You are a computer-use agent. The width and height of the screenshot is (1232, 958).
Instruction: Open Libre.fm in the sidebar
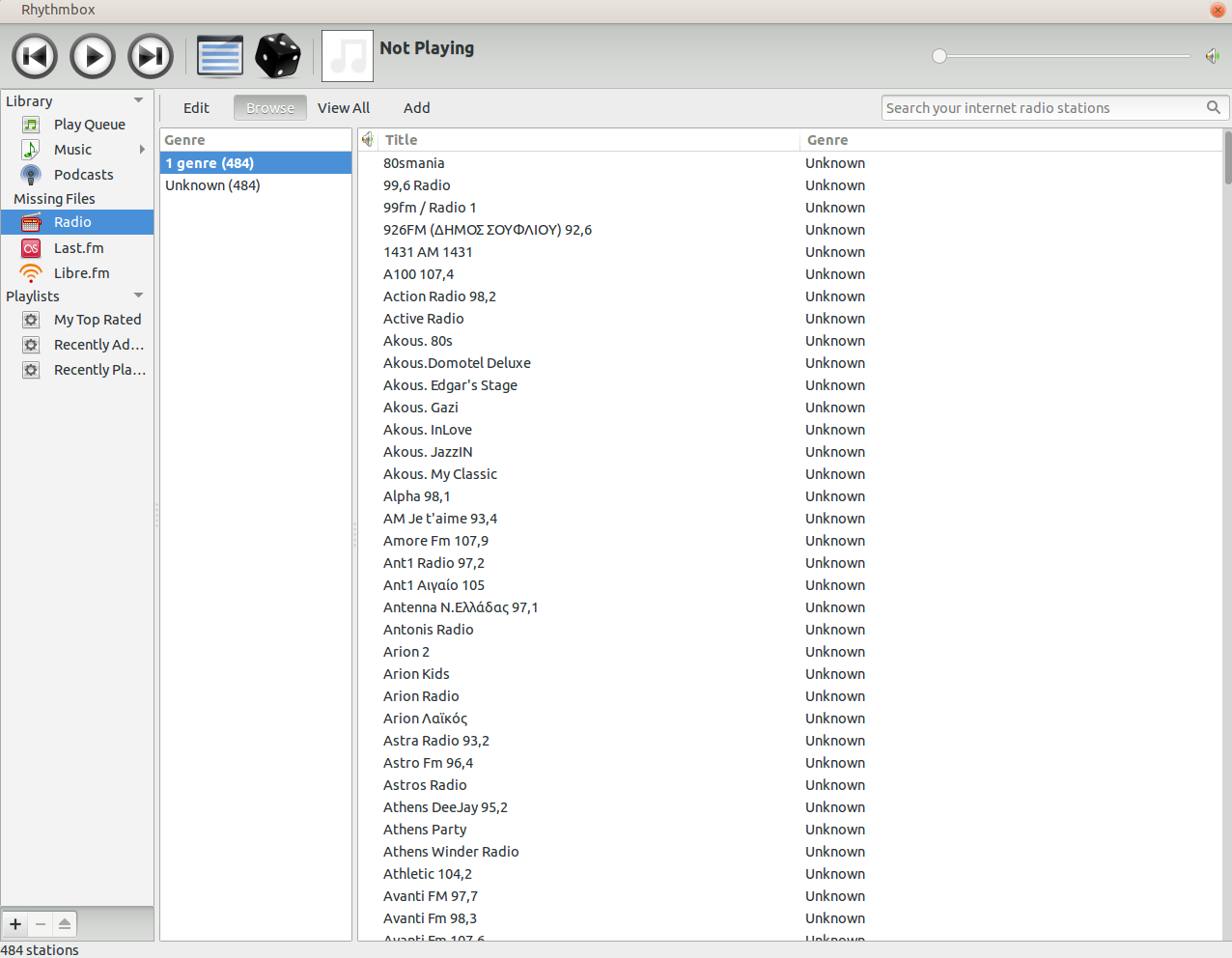pyautogui.click(x=81, y=273)
